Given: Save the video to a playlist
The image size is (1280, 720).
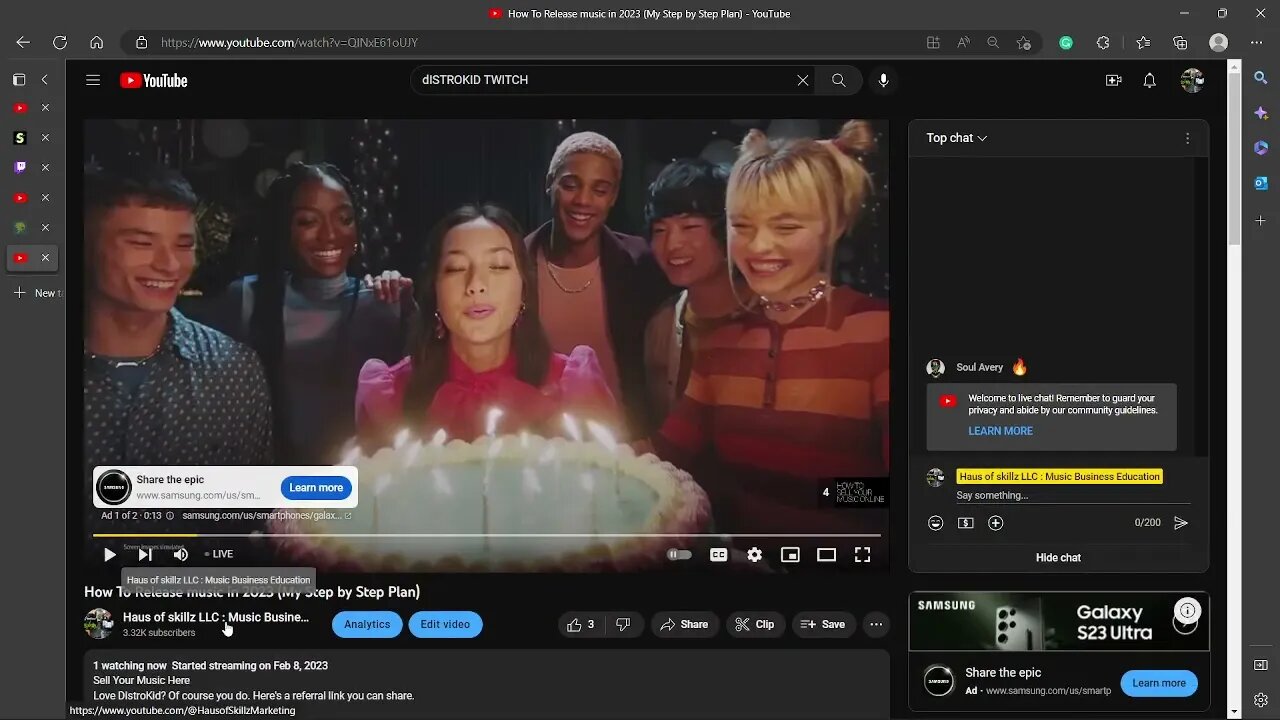Looking at the screenshot, I should pos(824,624).
